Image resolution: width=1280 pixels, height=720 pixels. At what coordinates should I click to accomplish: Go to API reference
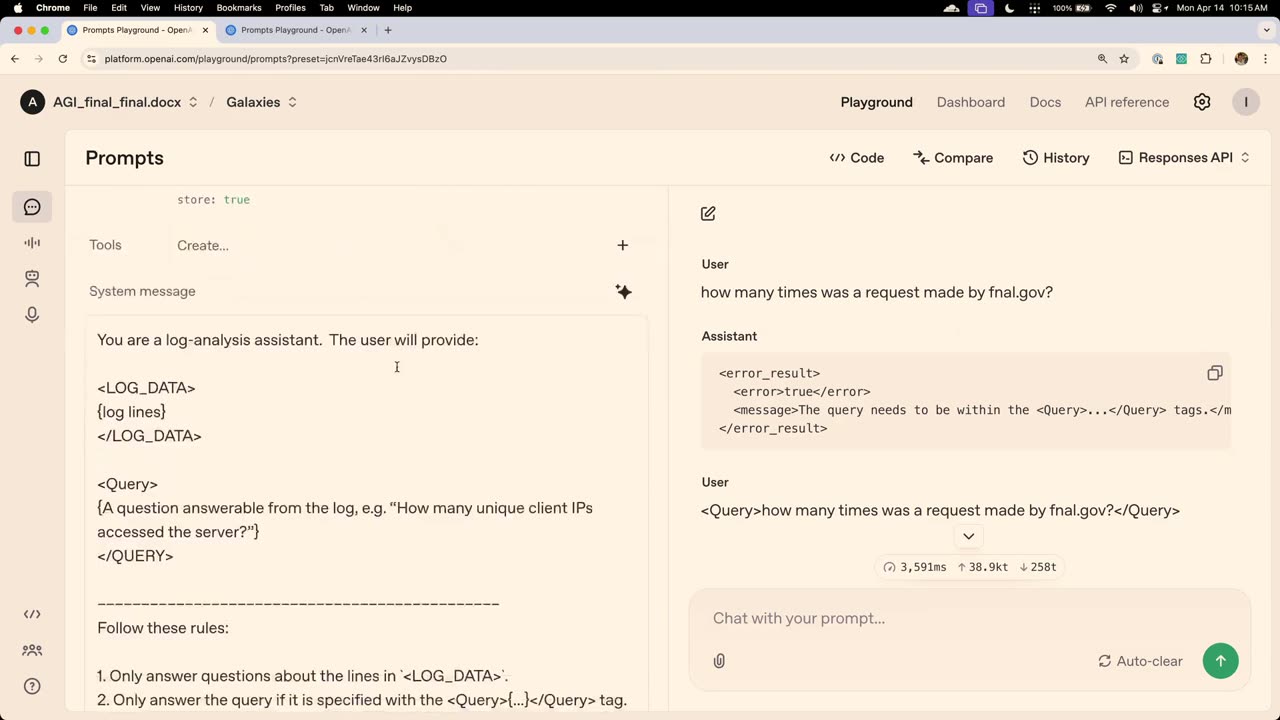[x=1127, y=102]
